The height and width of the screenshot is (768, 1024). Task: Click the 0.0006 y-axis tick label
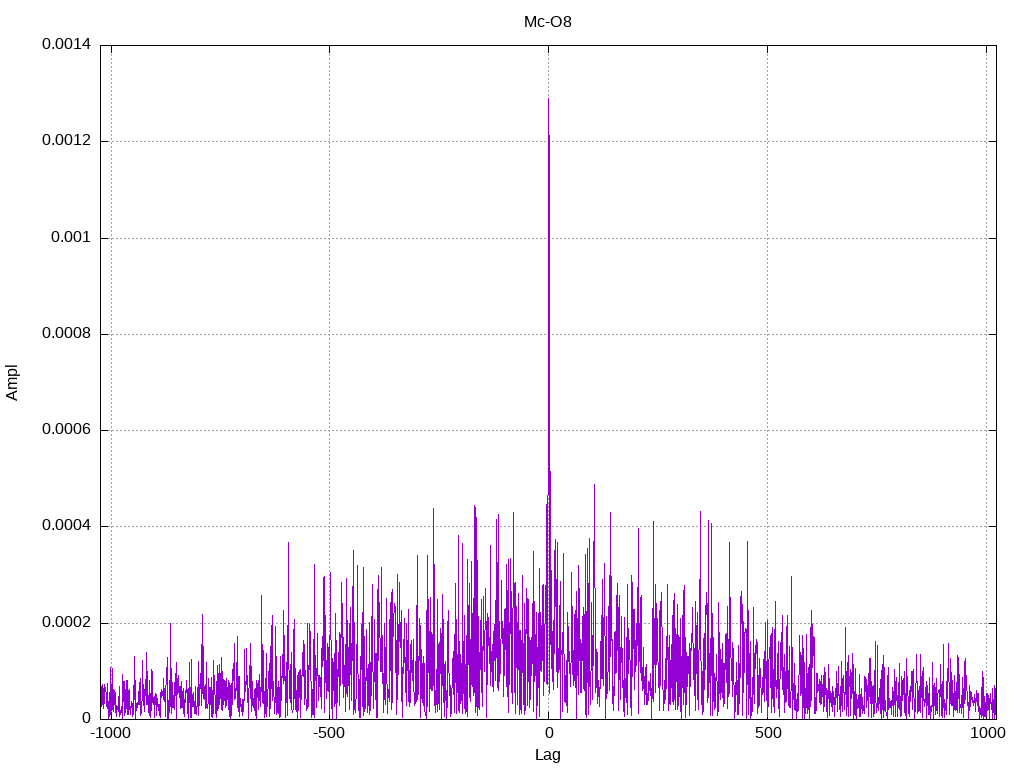(67, 429)
